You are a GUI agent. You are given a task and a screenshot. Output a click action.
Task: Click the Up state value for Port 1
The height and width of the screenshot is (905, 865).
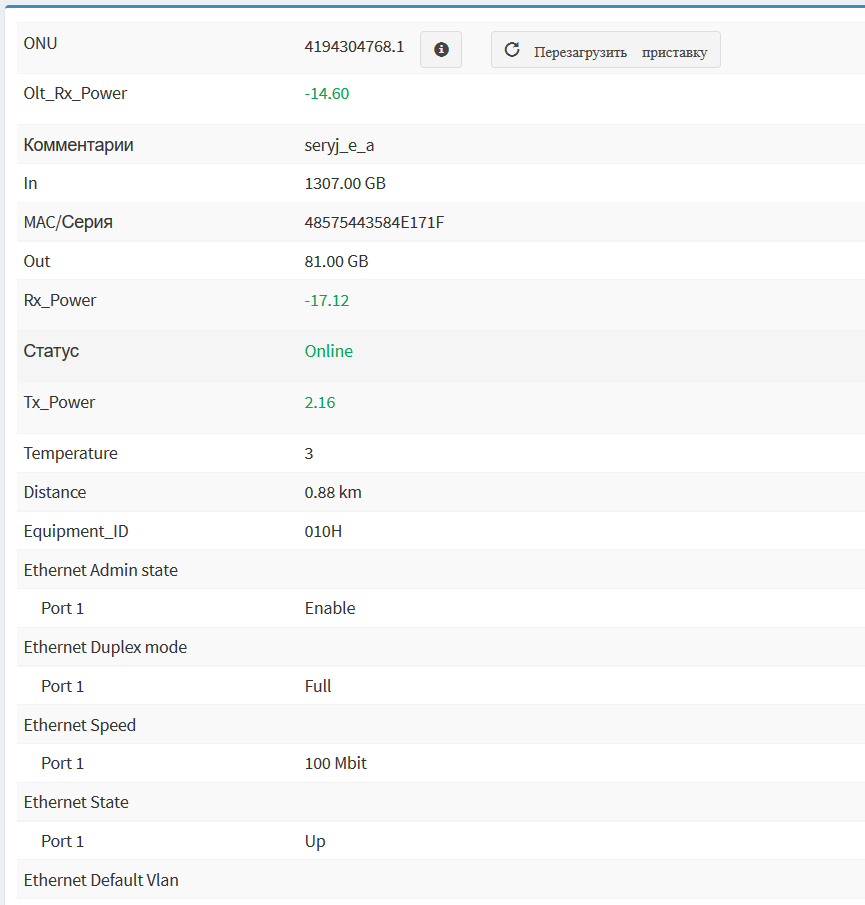(x=315, y=842)
